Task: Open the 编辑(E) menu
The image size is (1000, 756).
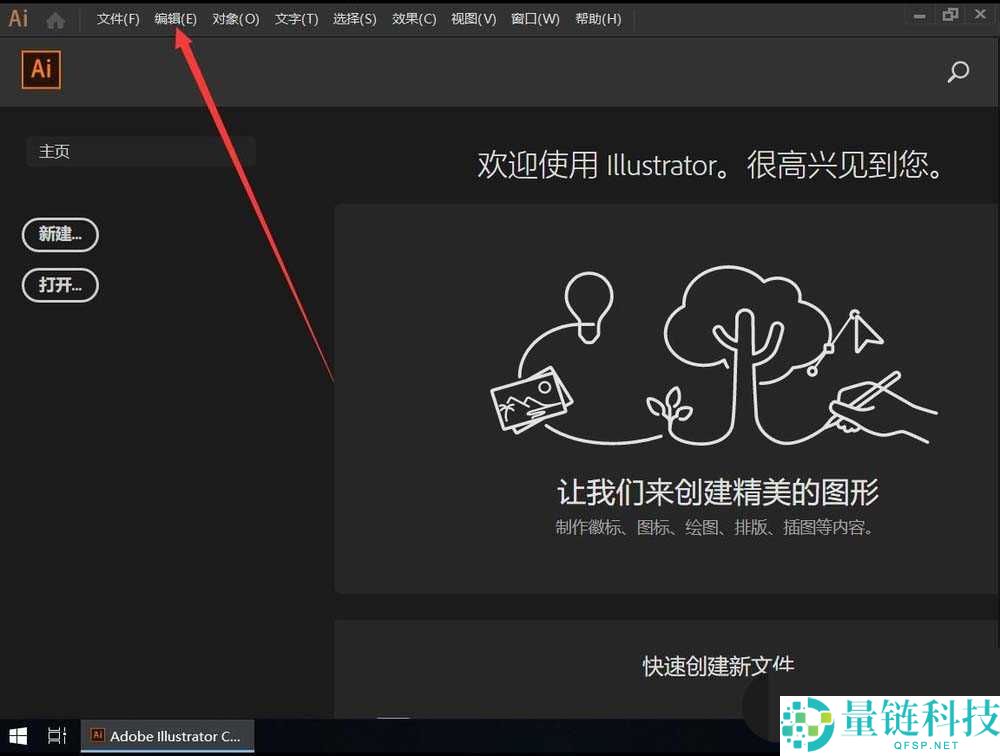Action: [x=176, y=19]
